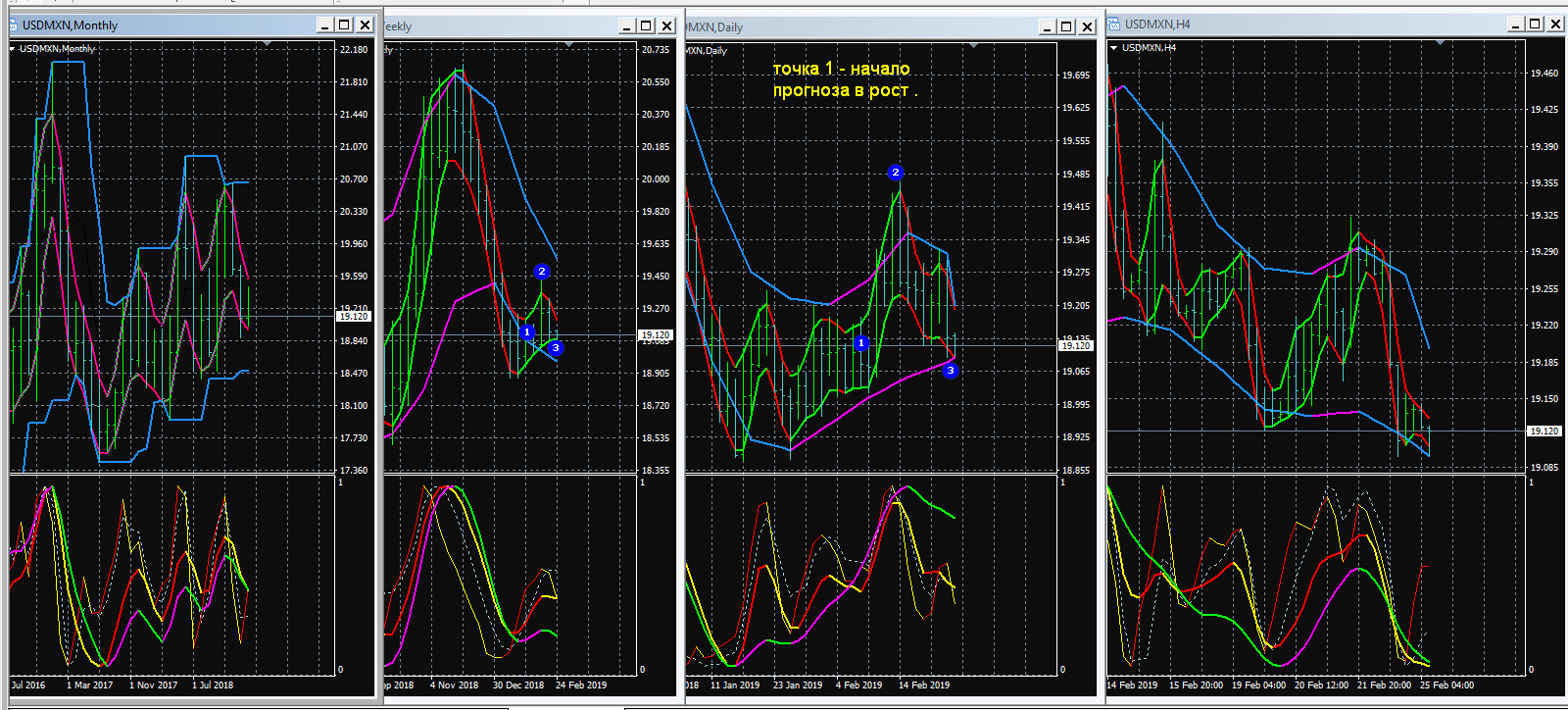Click the 19.460 level on H4 price scale
1568x710 pixels.
pyautogui.click(x=1544, y=73)
